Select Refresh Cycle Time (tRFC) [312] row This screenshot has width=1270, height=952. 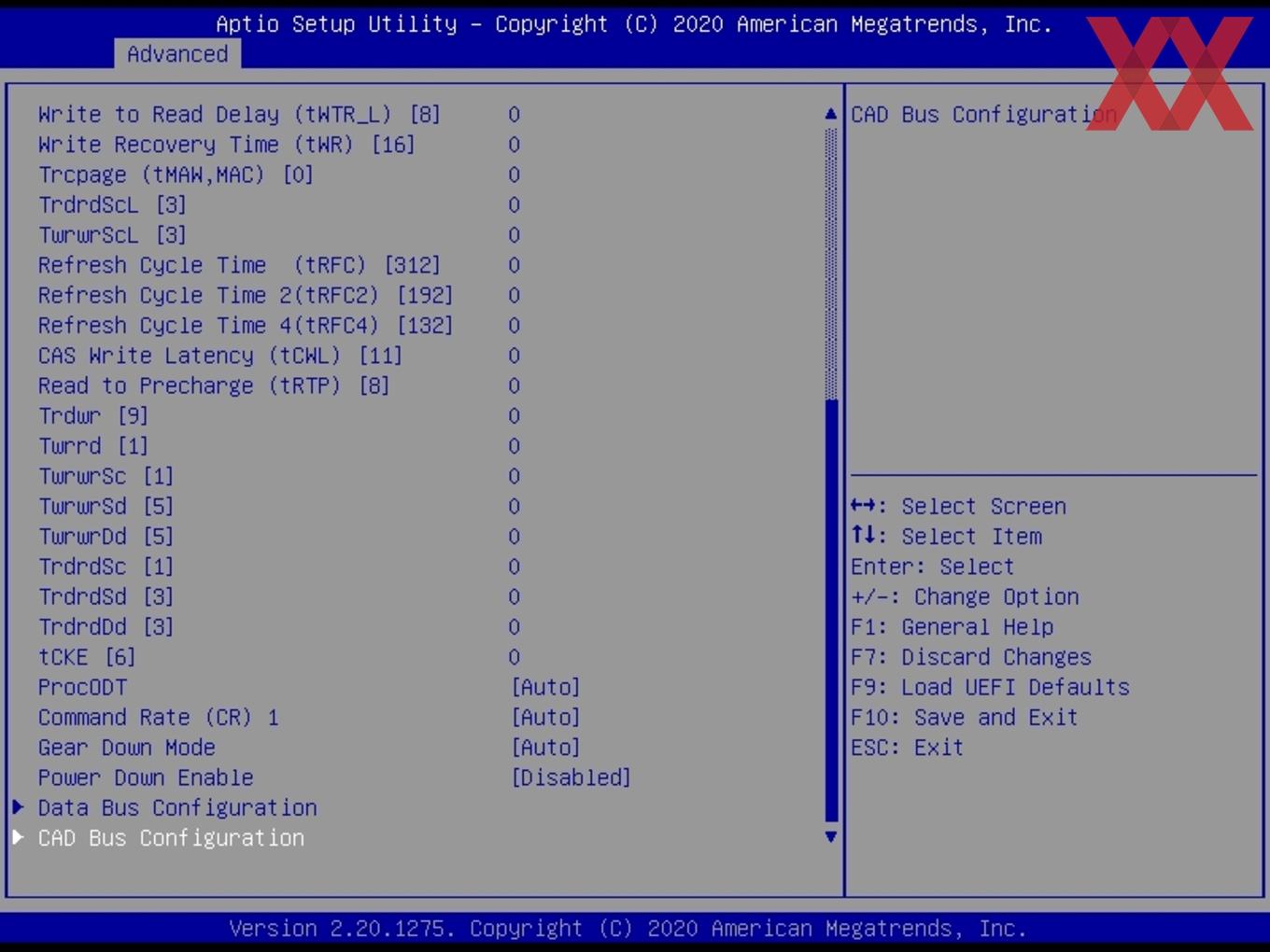pyautogui.click(x=279, y=265)
